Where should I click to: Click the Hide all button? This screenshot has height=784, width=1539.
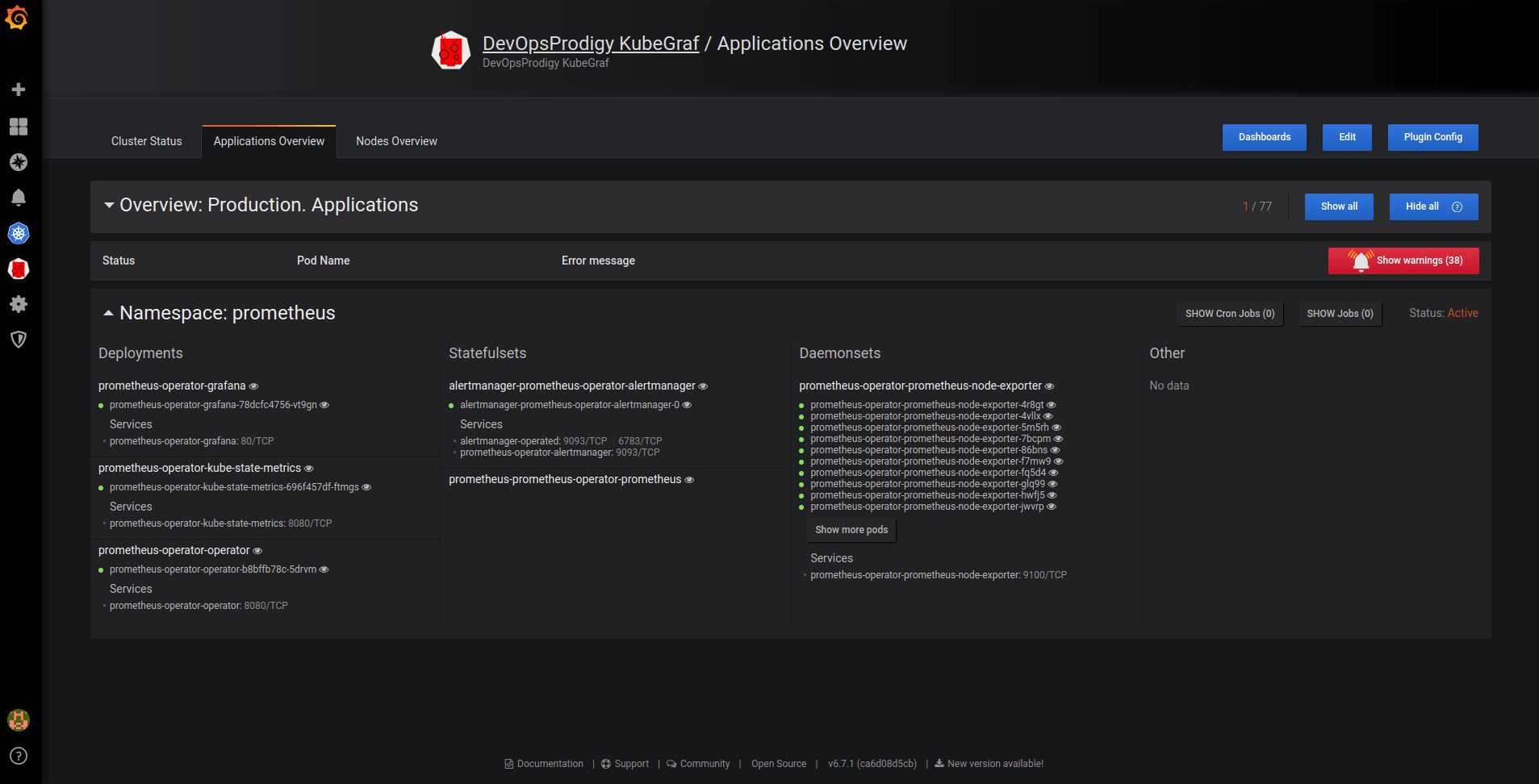(1434, 206)
